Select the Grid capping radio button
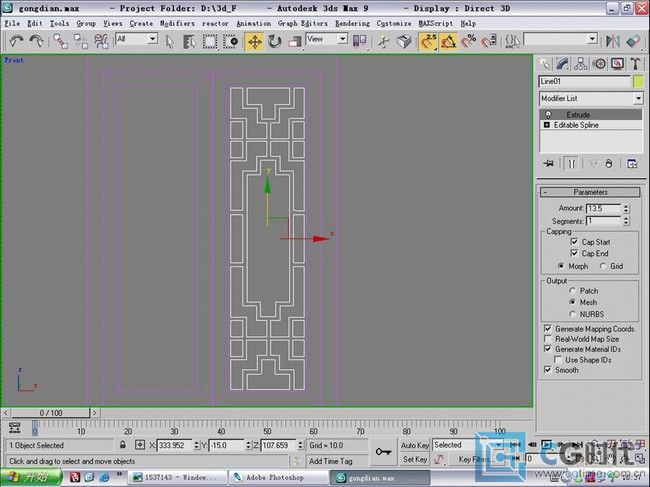The height and width of the screenshot is (487, 650). [603, 266]
